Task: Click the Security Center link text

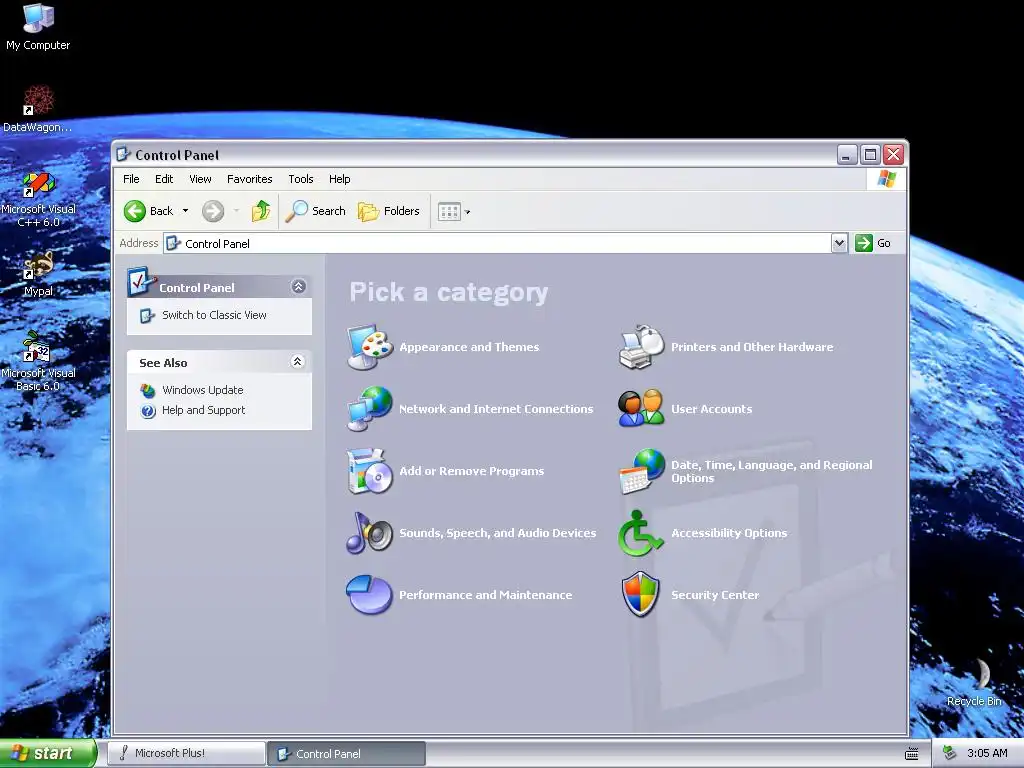Action: [x=715, y=596]
